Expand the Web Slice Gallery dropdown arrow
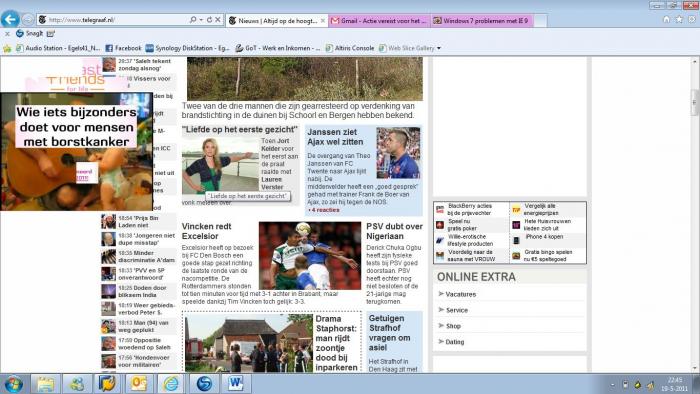 coord(438,48)
